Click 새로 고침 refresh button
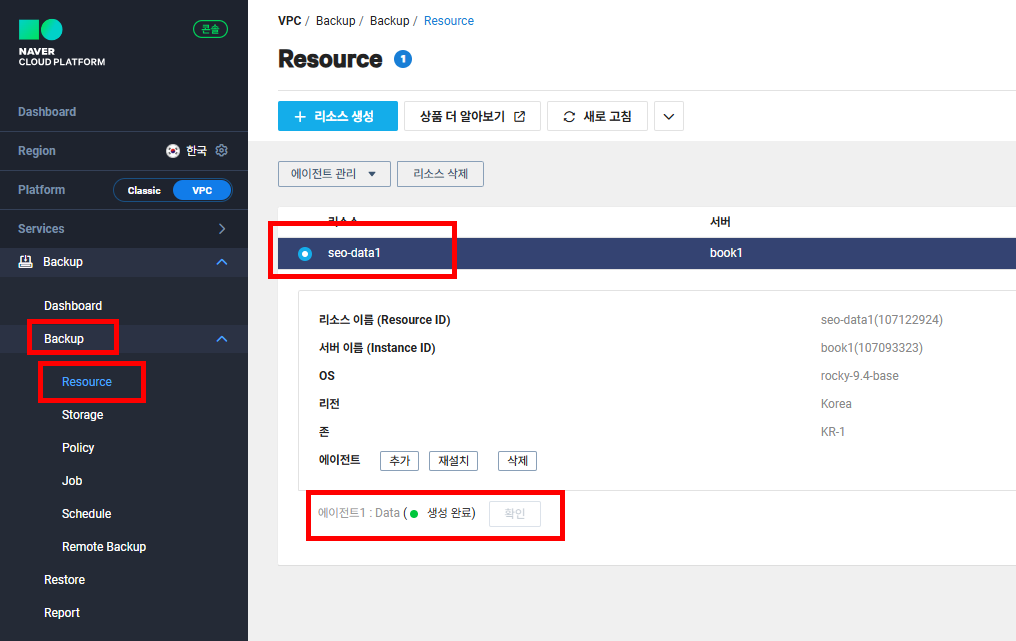1016x641 pixels. tap(597, 116)
